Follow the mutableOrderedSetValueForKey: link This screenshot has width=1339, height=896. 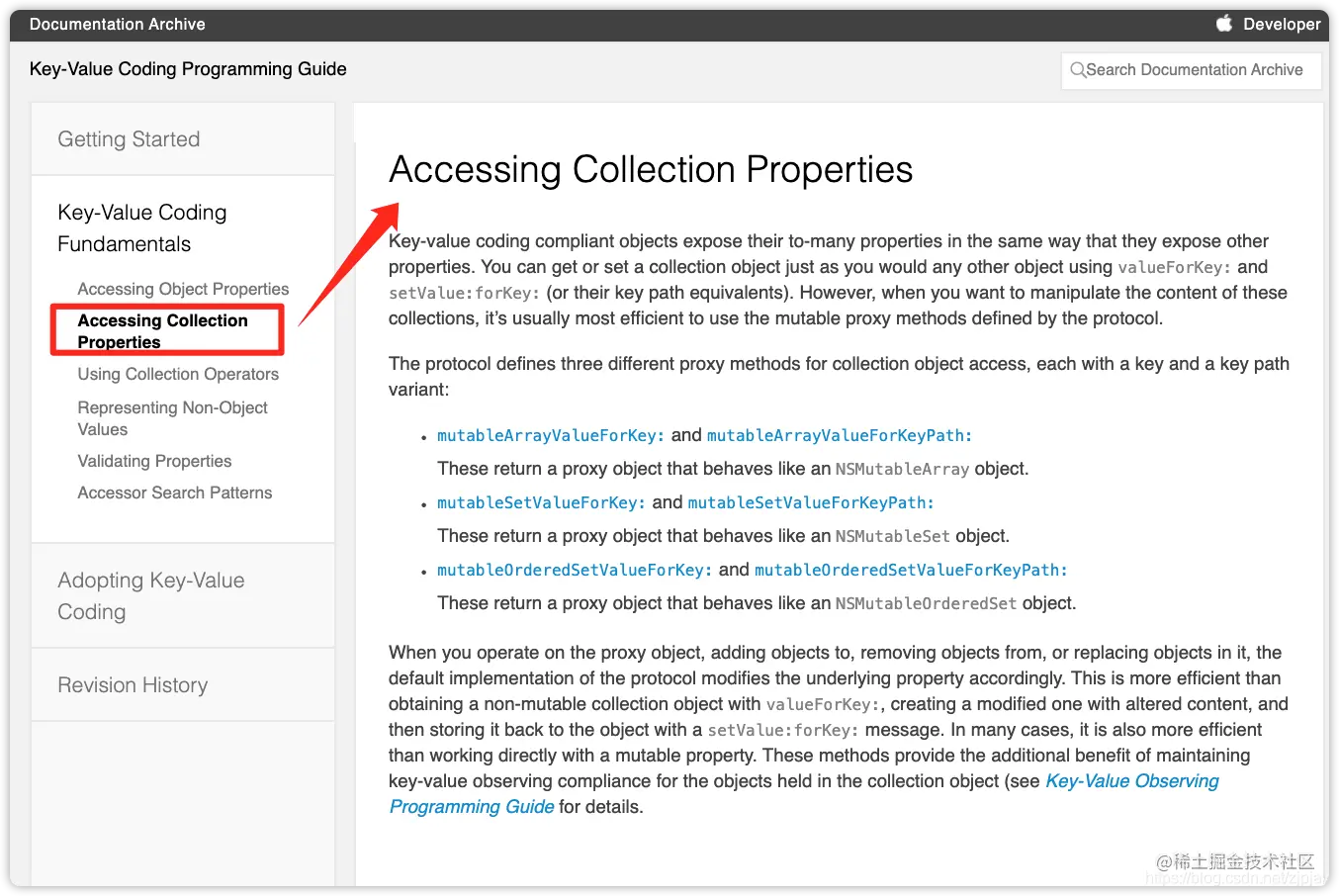(575, 570)
